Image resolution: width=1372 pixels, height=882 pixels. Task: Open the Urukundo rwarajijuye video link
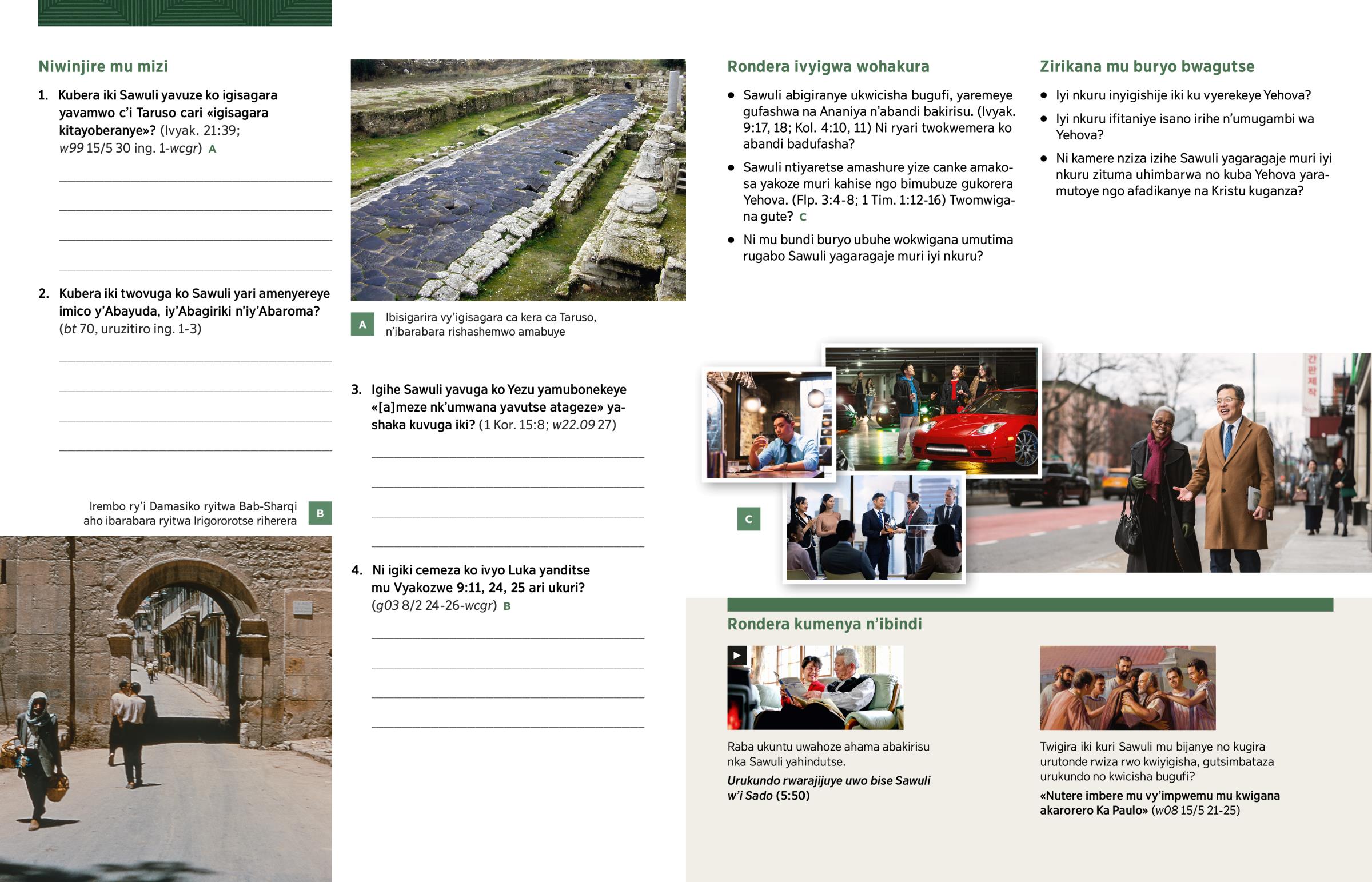827,788
